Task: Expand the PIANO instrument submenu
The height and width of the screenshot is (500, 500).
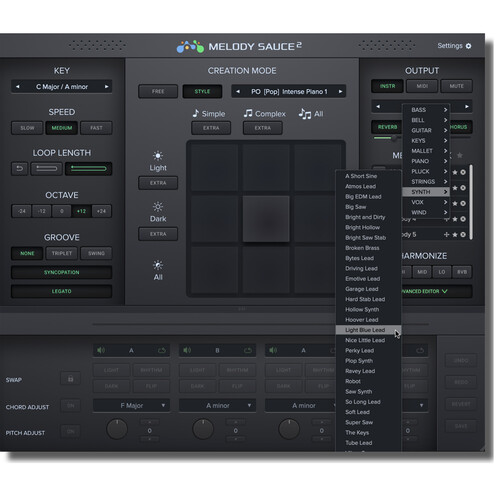Action: [x=426, y=161]
